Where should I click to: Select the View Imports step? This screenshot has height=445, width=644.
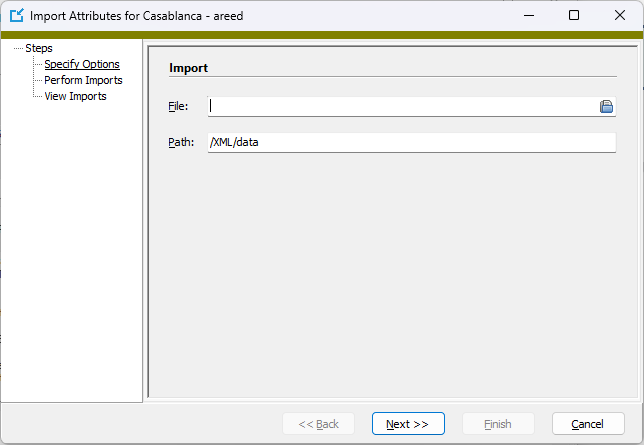(76, 96)
